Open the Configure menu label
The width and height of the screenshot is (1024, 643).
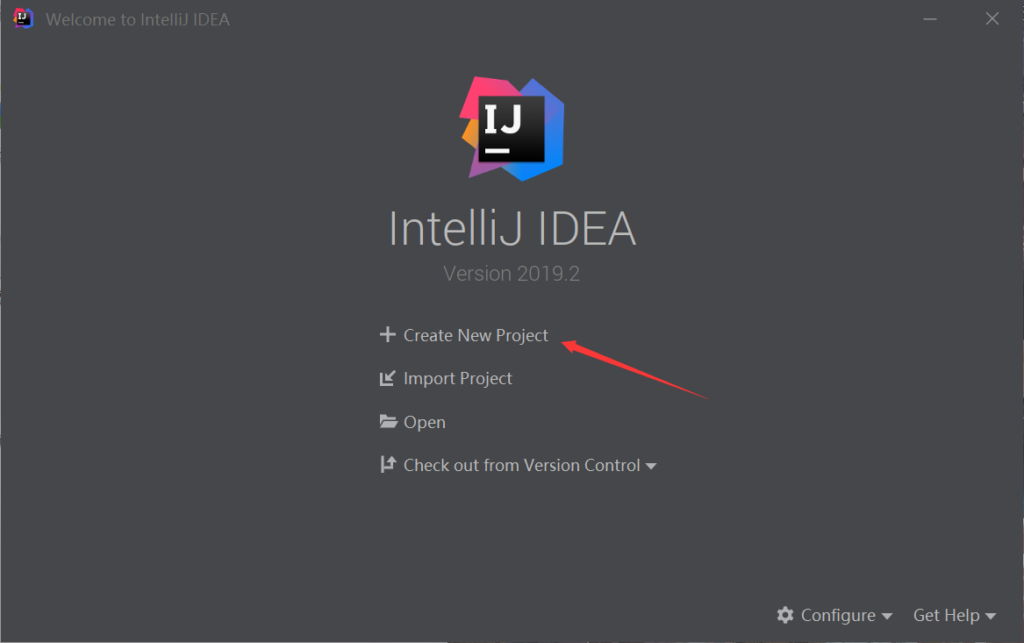click(x=838, y=616)
